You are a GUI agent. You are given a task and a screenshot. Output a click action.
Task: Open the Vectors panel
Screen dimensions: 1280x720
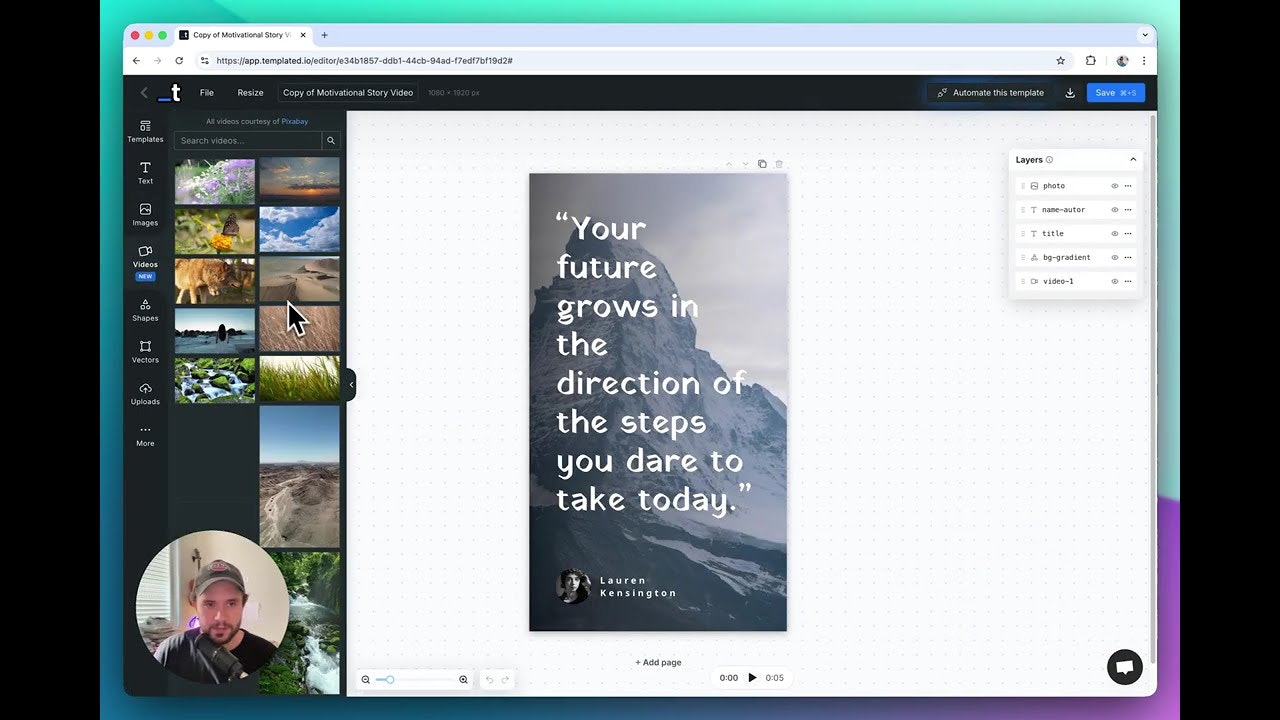click(145, 352)
